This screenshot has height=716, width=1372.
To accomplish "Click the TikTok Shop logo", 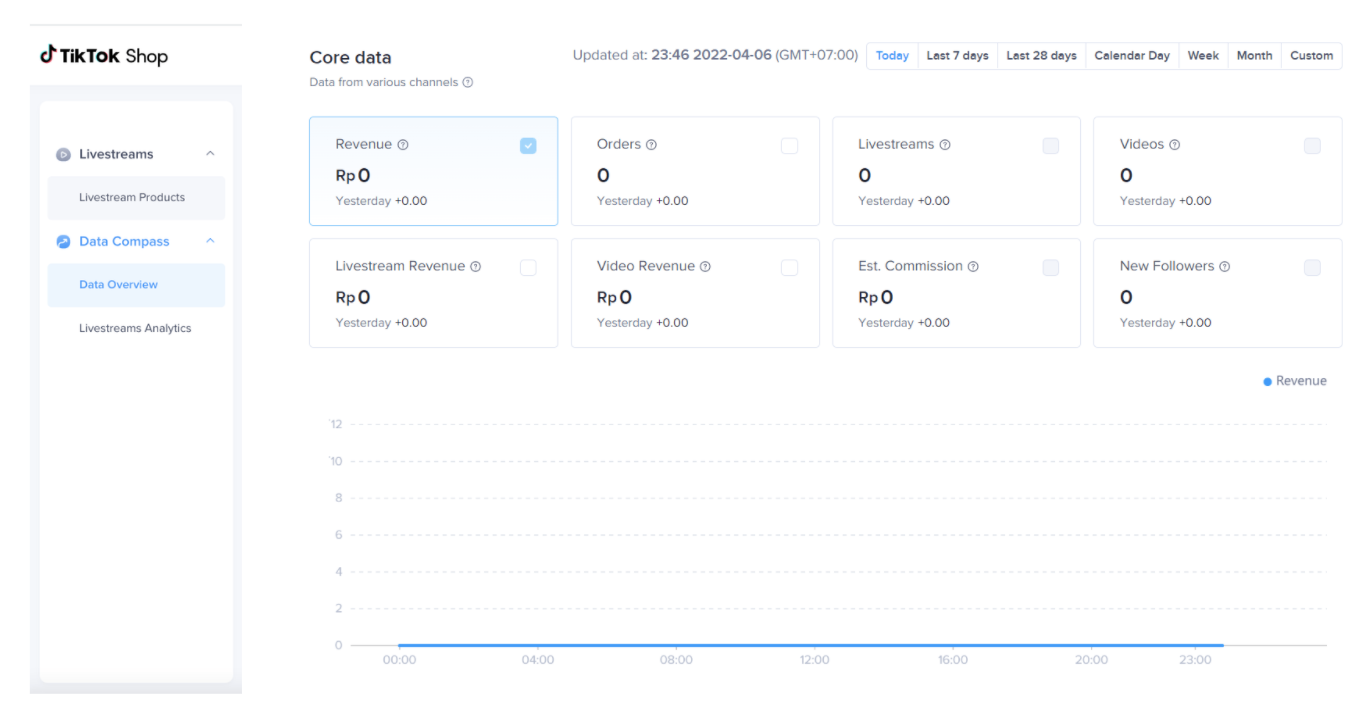I will [104, 56].
